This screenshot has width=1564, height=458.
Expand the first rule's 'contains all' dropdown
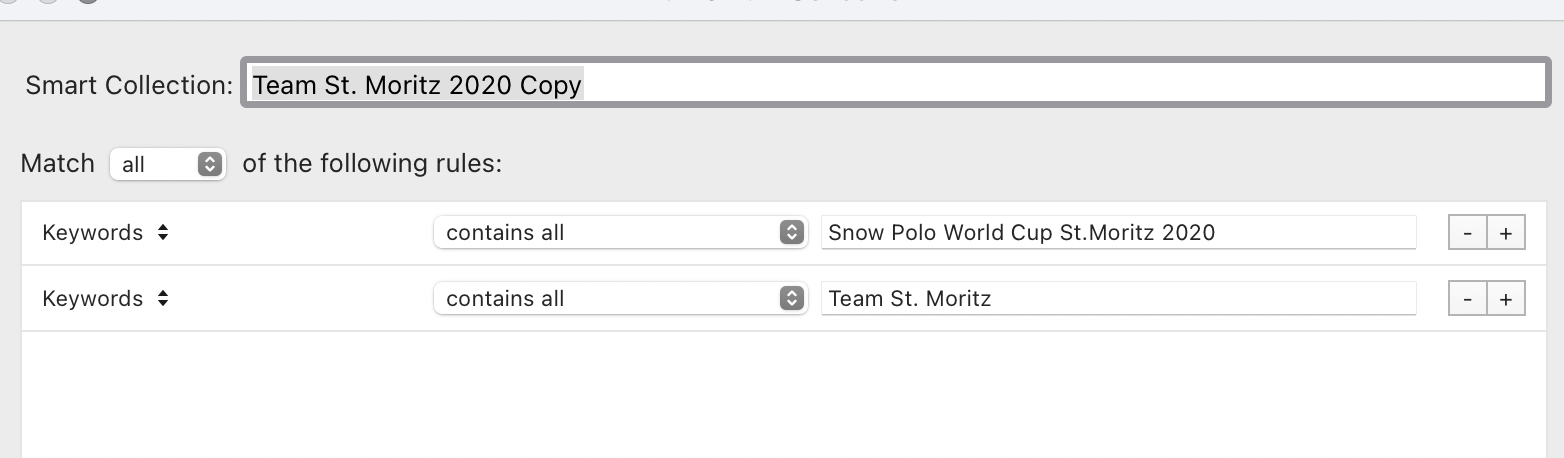coord(620,233)
